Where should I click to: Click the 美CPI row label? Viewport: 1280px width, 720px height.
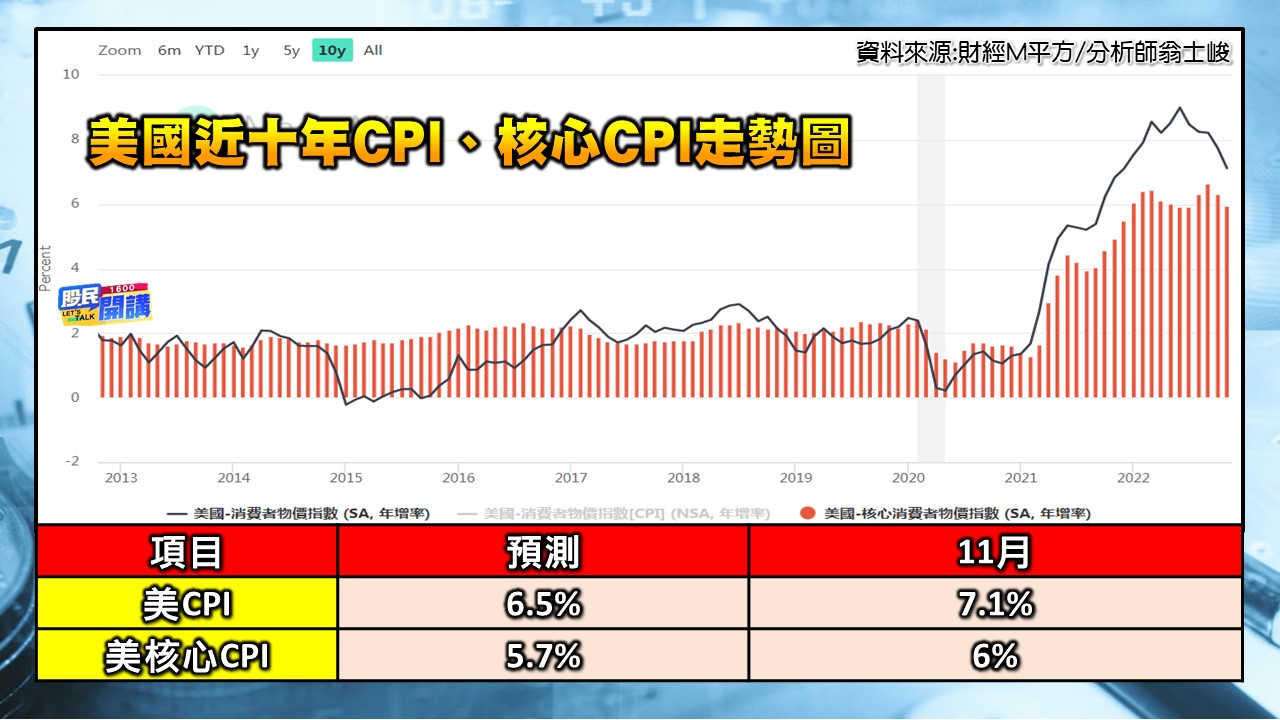tap(187, 603)
